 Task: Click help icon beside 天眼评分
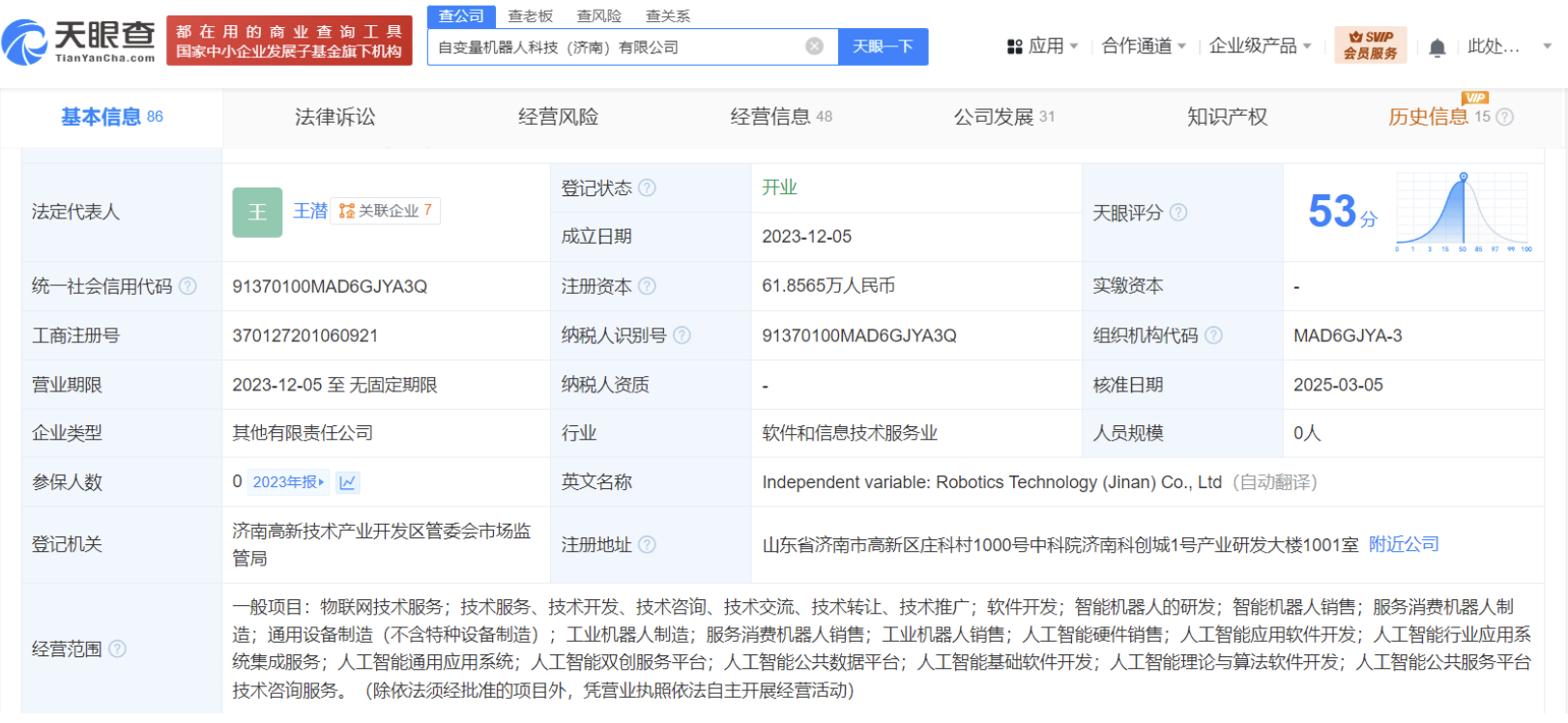point(1178,213)
